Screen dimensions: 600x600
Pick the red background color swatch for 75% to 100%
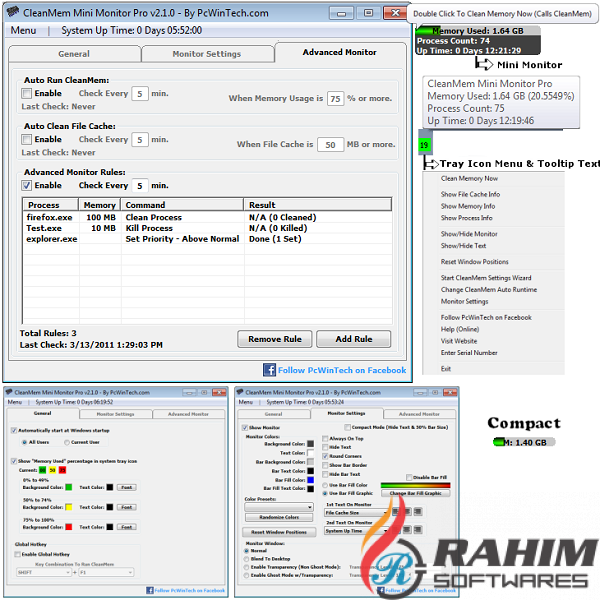(x=69, y=527)
